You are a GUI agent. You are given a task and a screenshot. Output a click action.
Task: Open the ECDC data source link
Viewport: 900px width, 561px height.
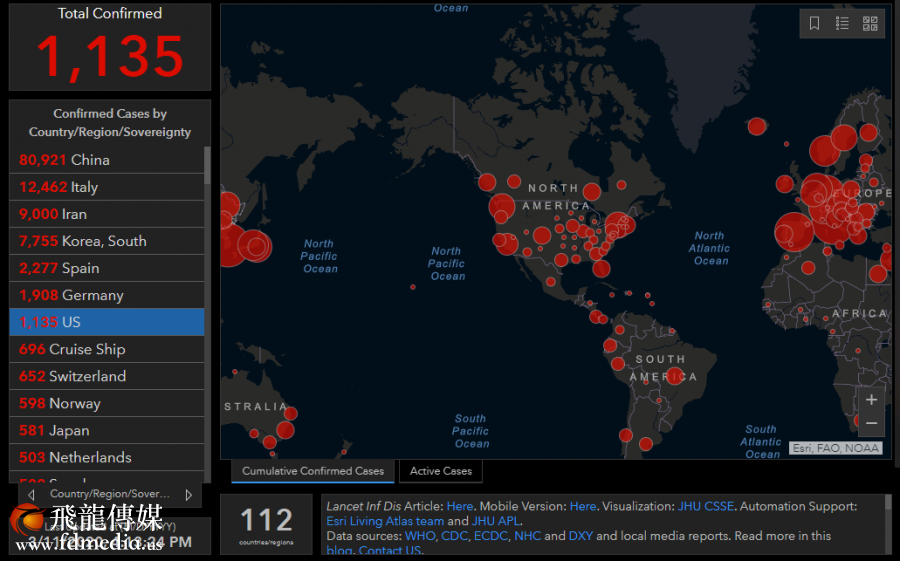pos(489,536)
